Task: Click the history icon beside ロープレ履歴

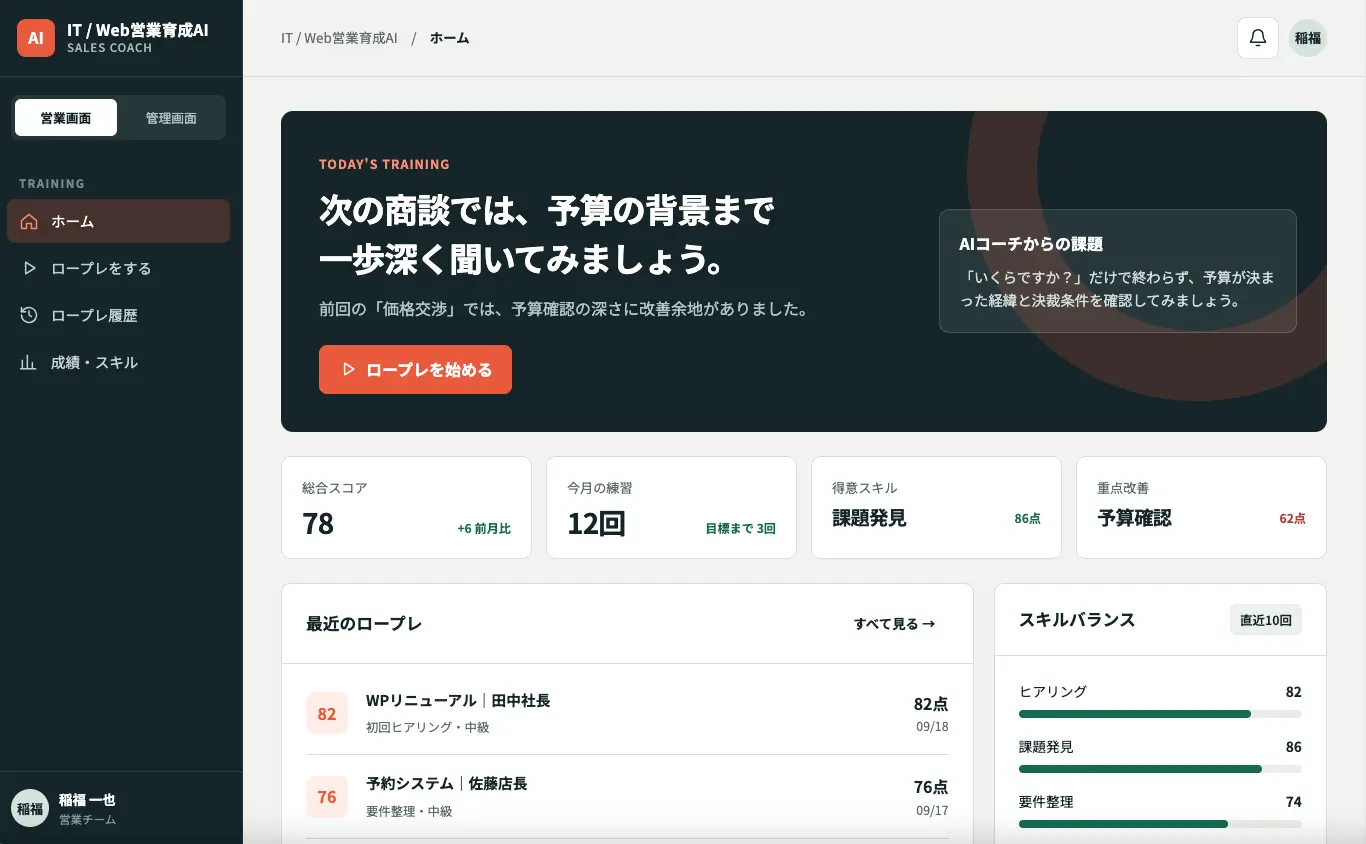Action: (29, 315)
